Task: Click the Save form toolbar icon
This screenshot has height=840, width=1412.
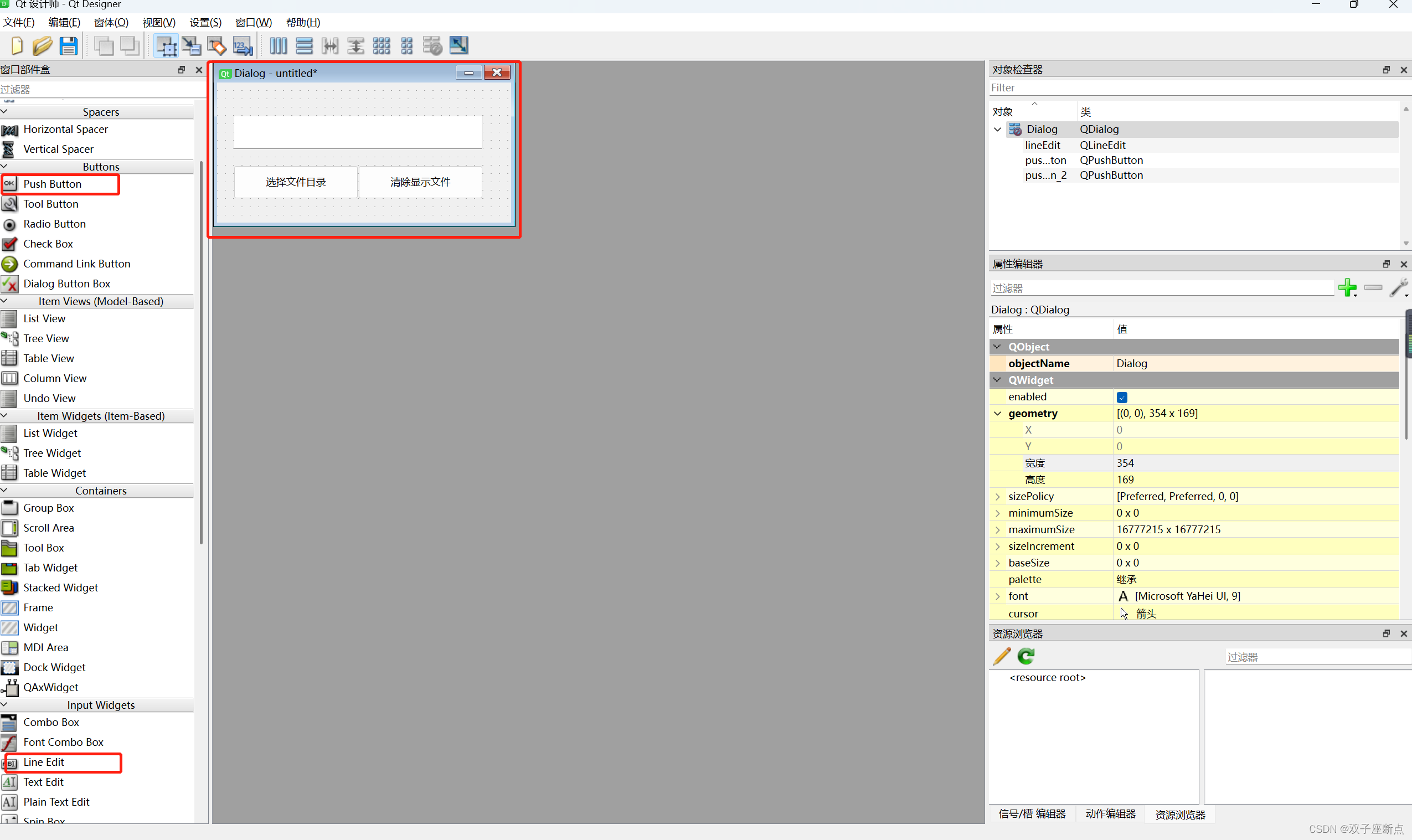Action: pyautogui.click(x=69, y=46)
